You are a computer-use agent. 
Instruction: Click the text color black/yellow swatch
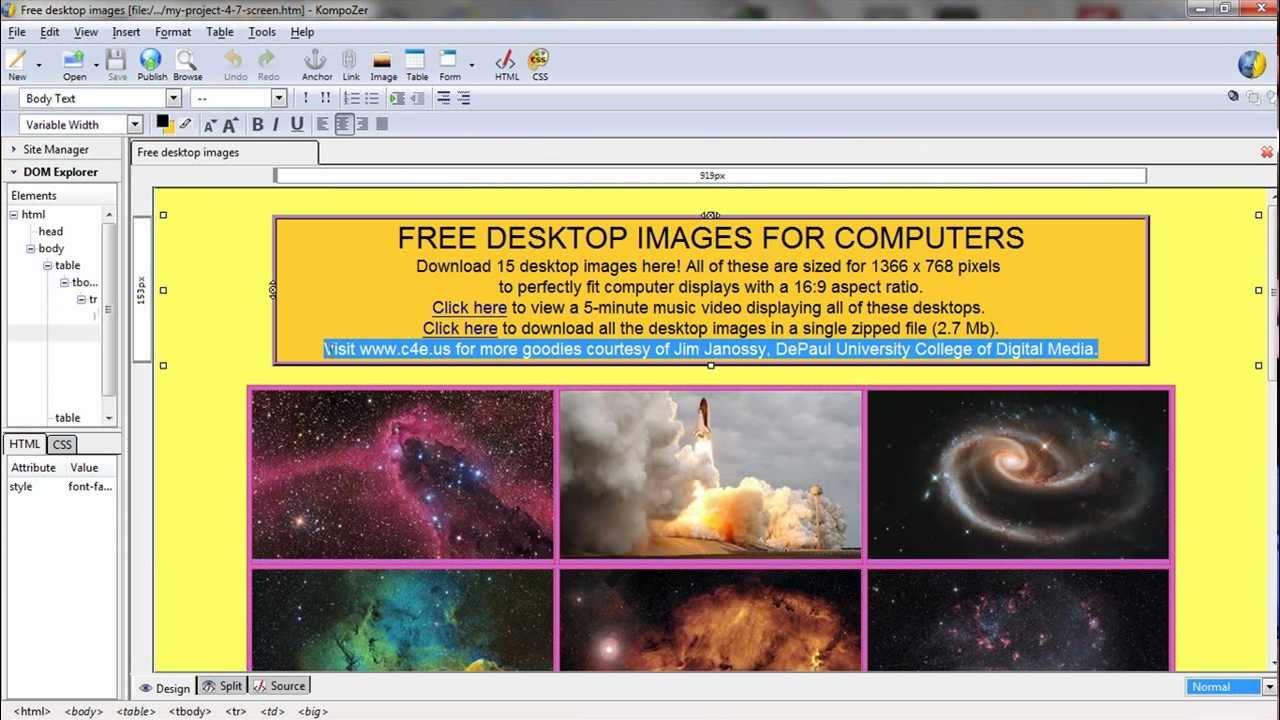pyautogui.click(x=165, y=124)
